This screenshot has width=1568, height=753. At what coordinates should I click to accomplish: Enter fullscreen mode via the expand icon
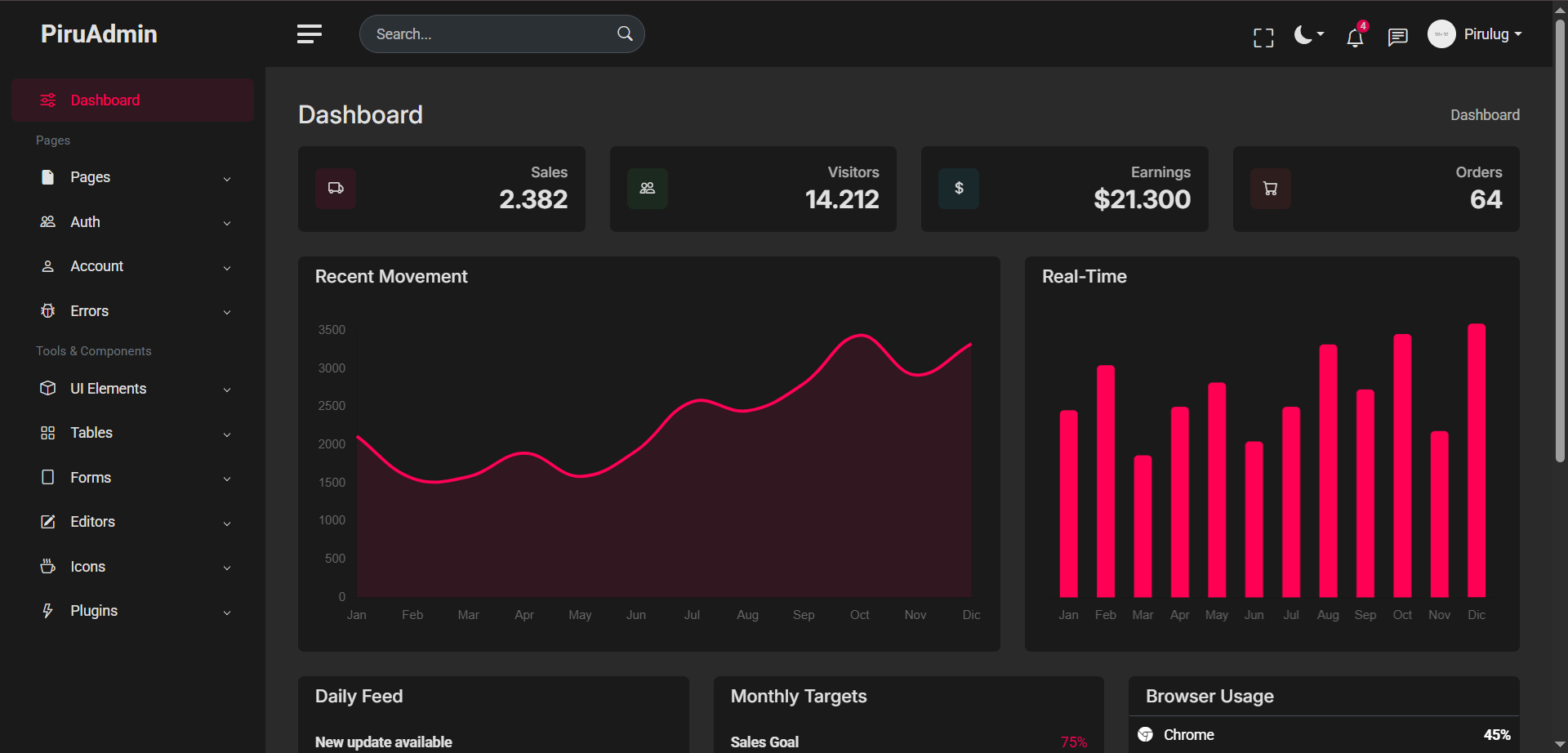(x=1263, y=38)
